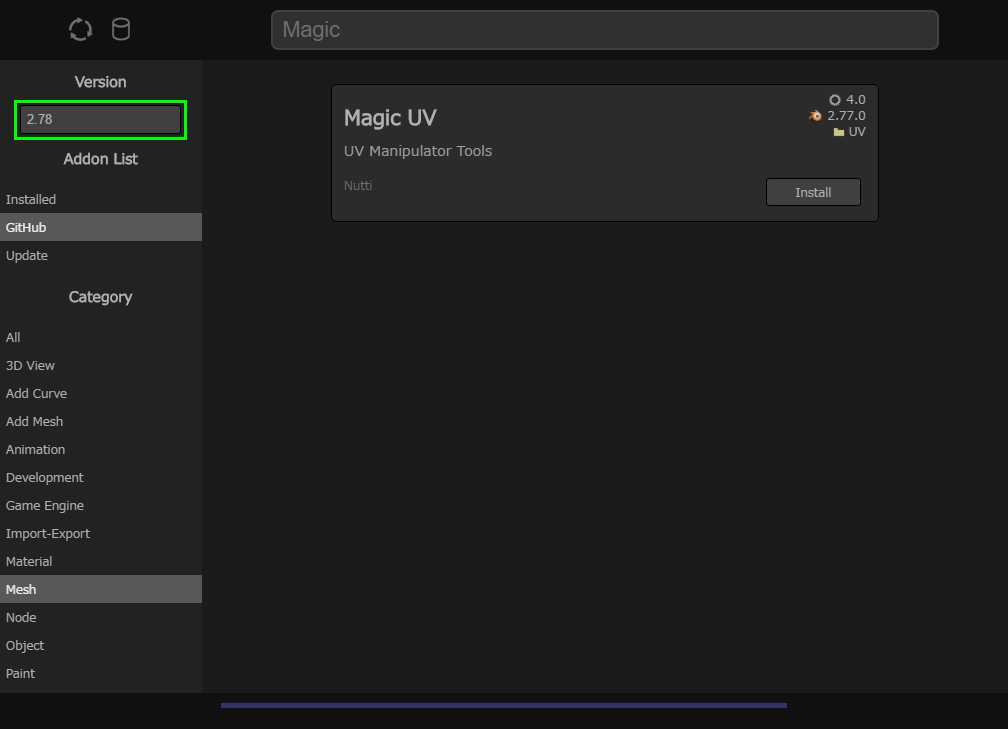Filter by Node category
The height and width of the screenshot is (729, 1008).
[x=101, y=617]
